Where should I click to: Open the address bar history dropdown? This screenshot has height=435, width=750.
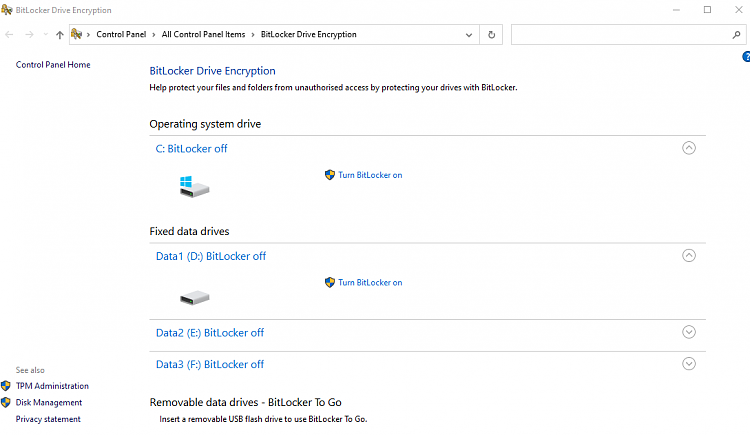469,35
